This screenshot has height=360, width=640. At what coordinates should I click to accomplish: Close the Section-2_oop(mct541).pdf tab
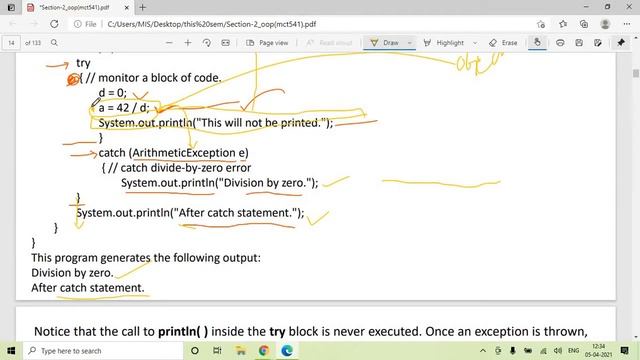pyautogui.click(x=127, y=8)
